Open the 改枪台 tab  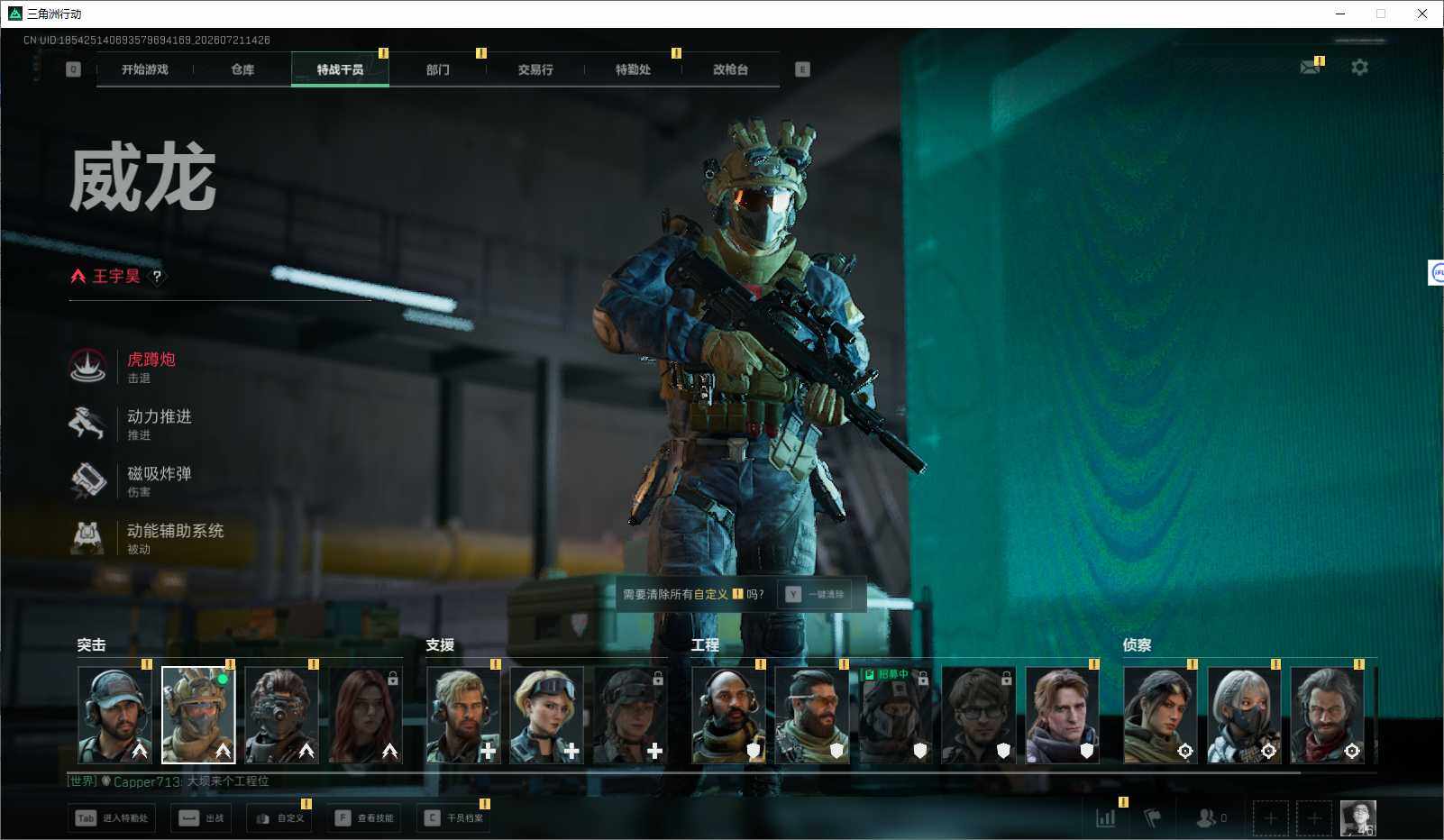[x=730, y=69]
